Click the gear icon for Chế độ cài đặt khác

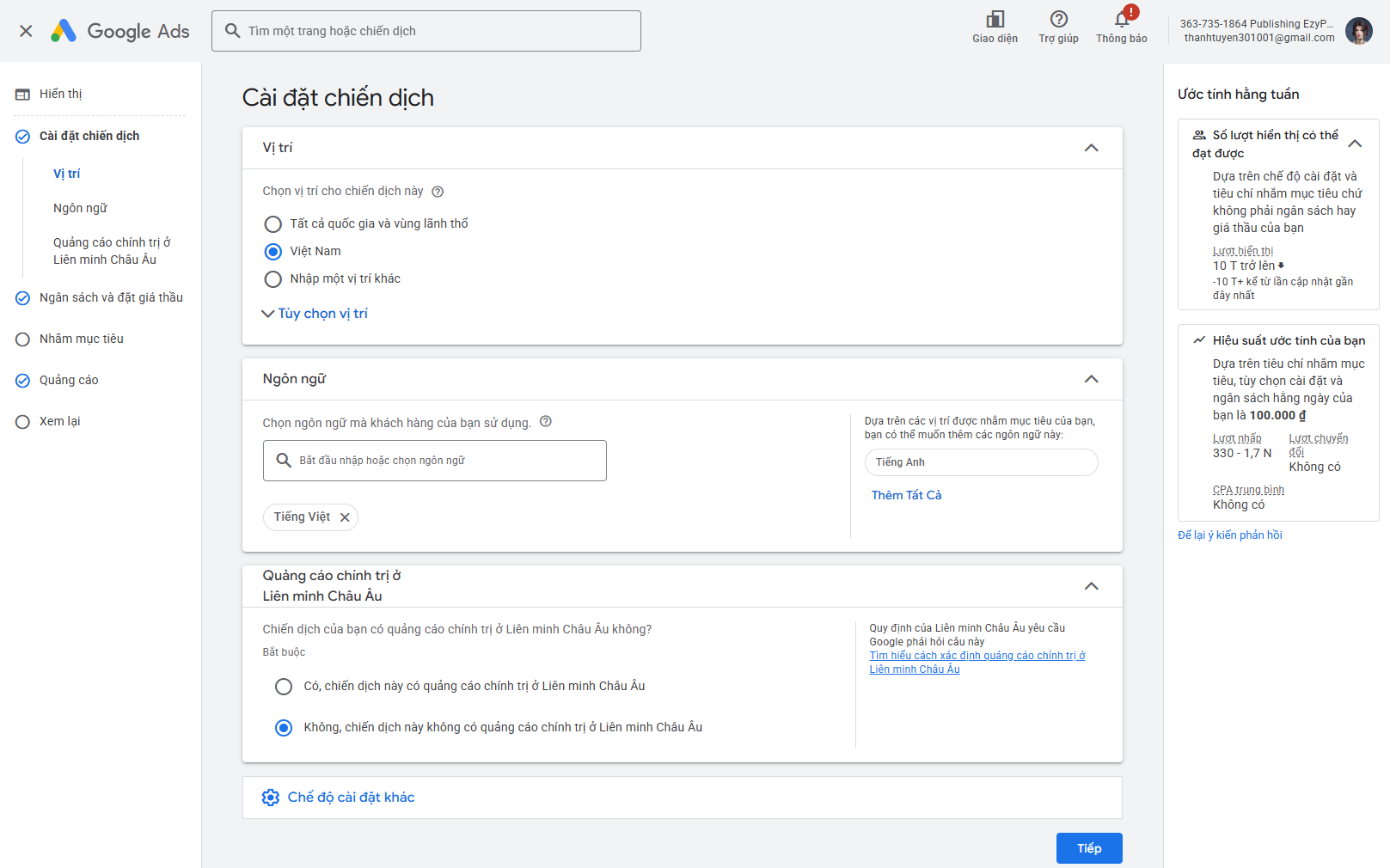pos(271,798)
